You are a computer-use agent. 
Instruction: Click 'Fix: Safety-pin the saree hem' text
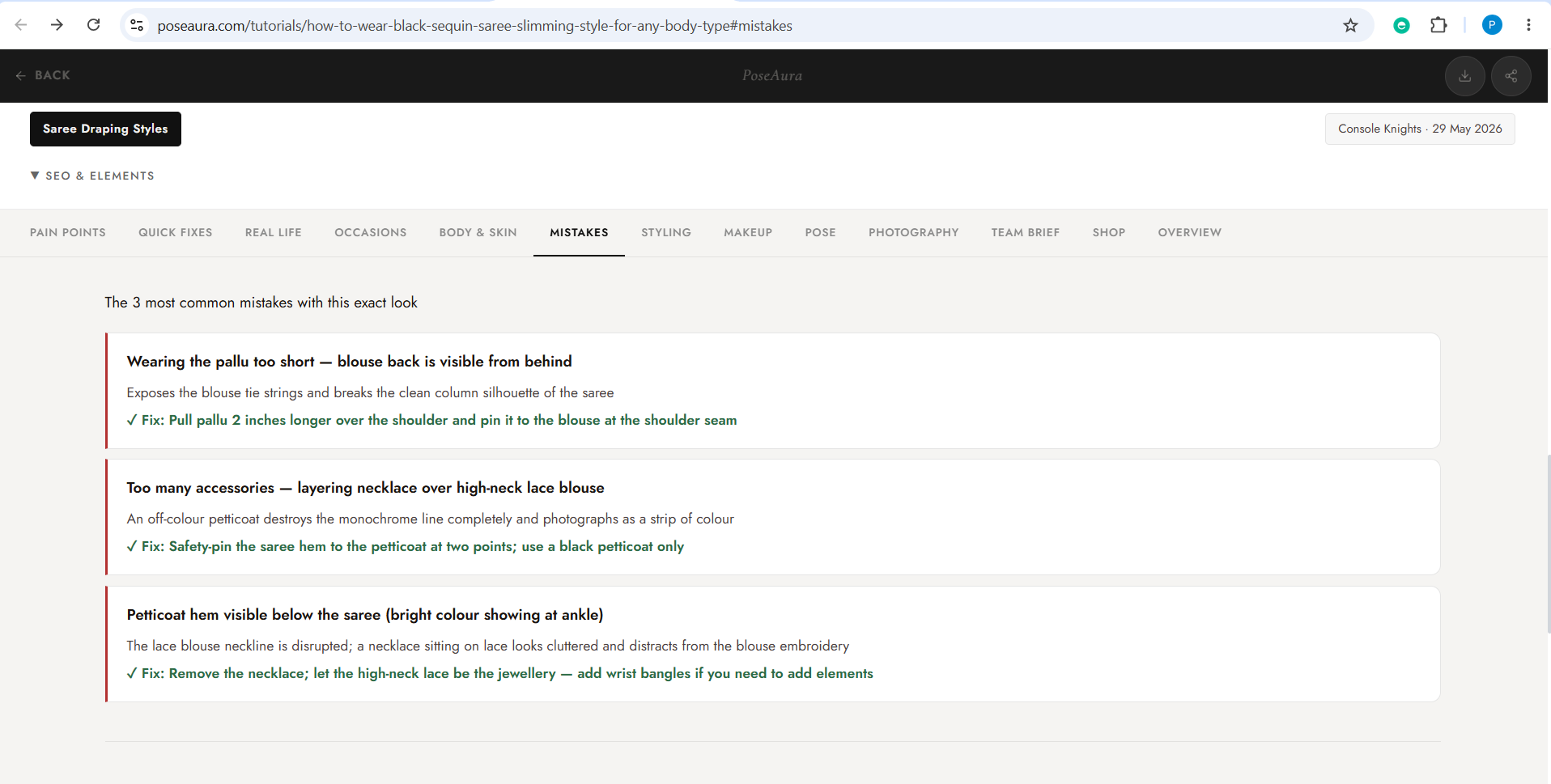405,546
